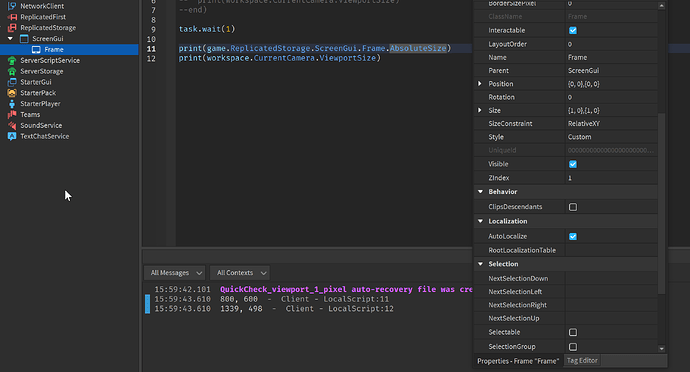Click the NextSelectionDown property field
Viewport: 690px width, 372px height.
tap(611, 278)
